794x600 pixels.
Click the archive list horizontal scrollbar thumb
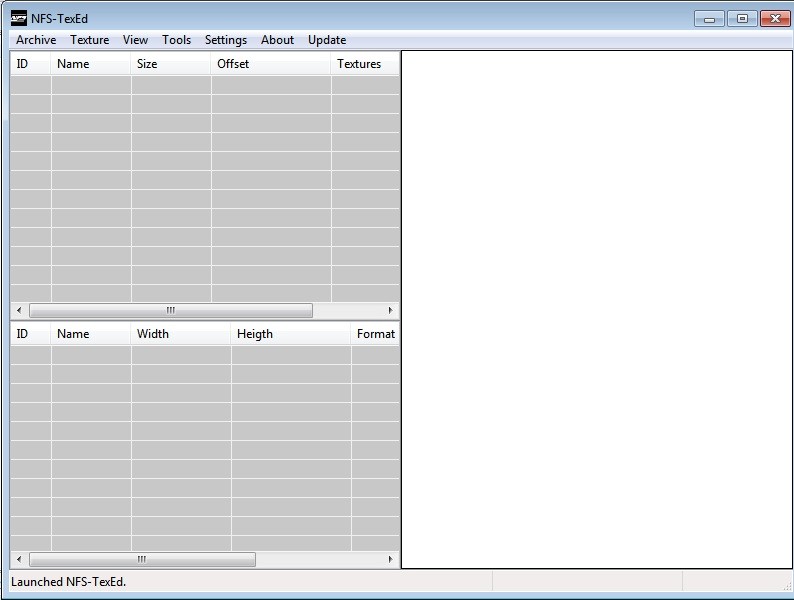(x=170, y=311)
